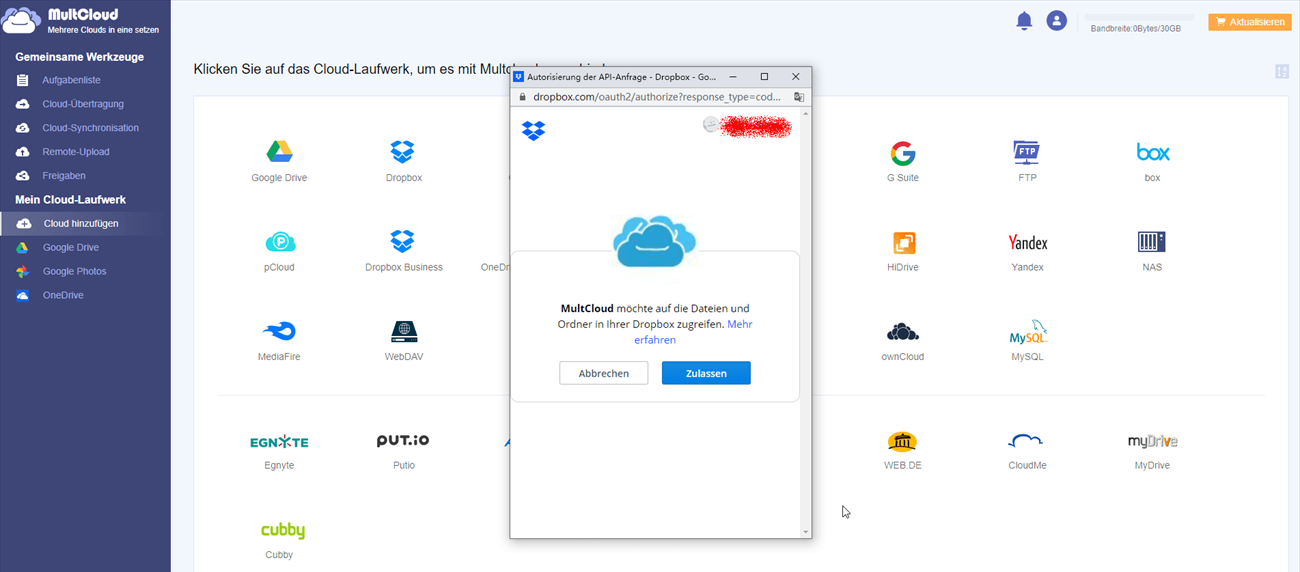Choose the WEB.DE cloud icon
This screenshot has height=572, width=1300.
902,442
